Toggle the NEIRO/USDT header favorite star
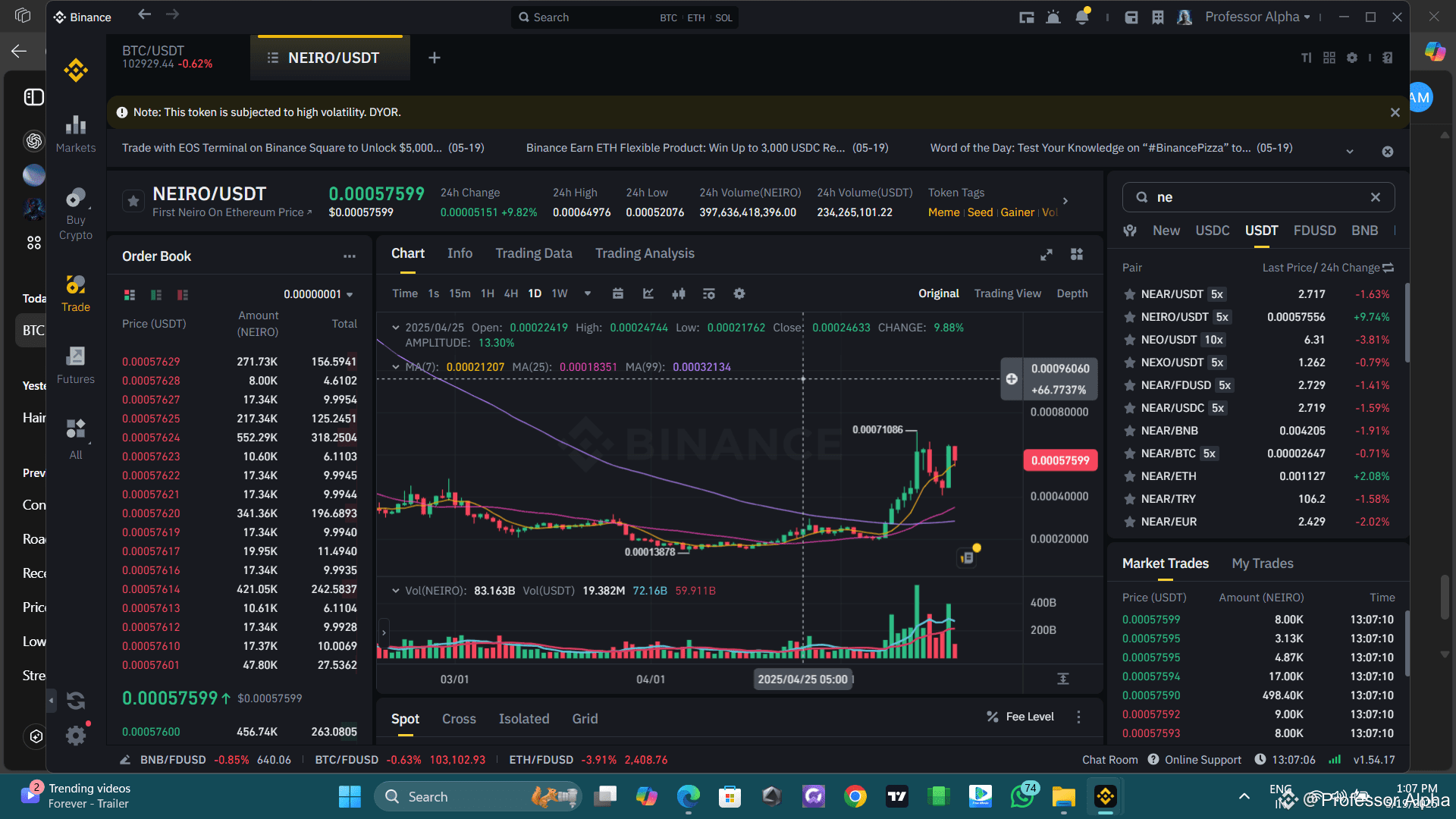 pos(133,202)
